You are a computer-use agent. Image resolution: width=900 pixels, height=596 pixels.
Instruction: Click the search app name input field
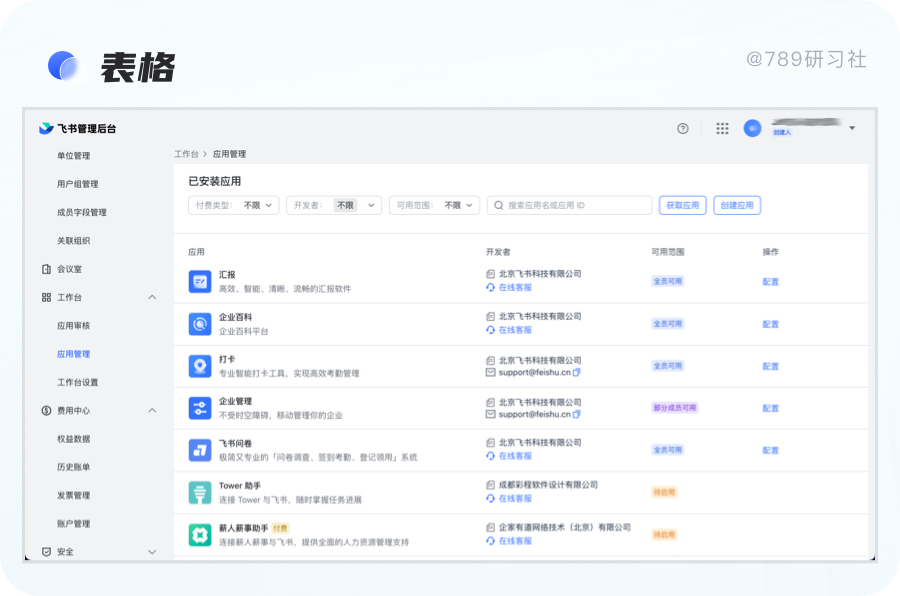point(575,205)
